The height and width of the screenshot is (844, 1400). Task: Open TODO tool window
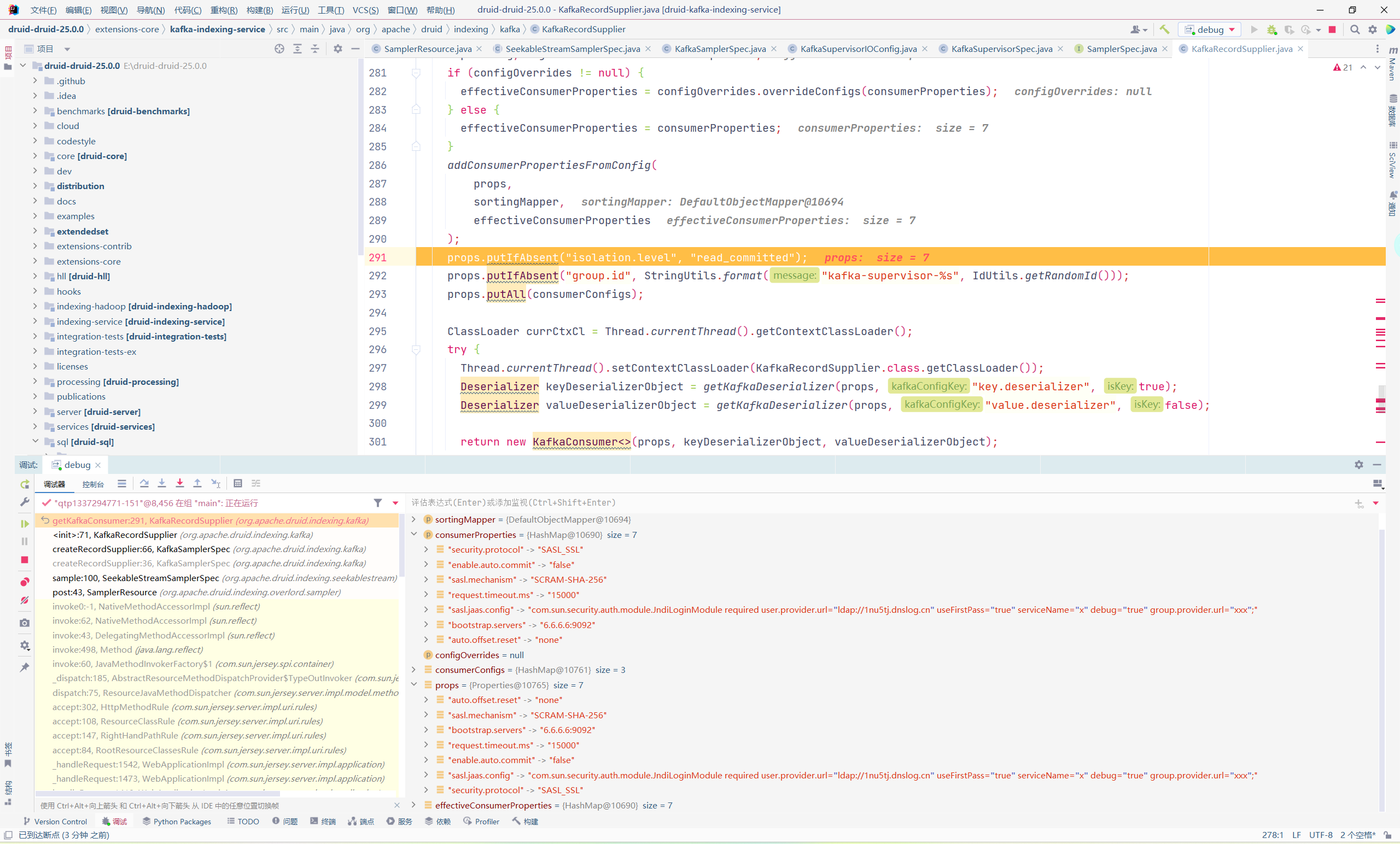click(243, 822)
